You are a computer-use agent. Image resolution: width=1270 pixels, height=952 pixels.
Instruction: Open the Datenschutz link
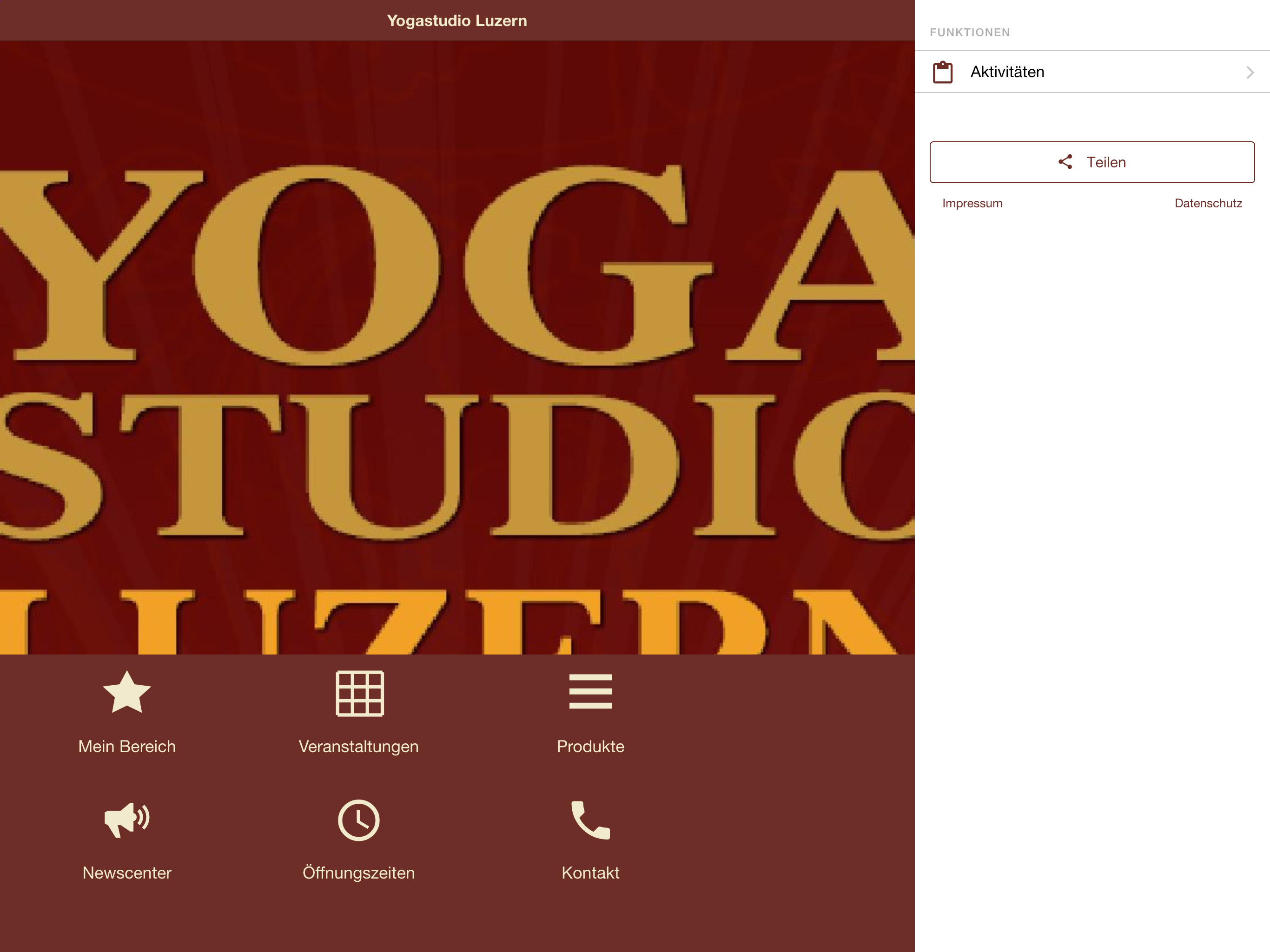(1208, 203)
